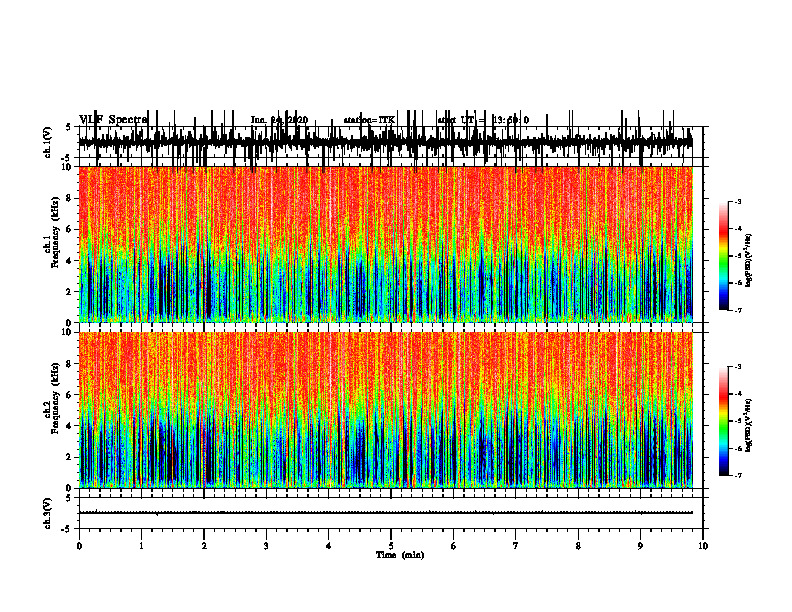
Task: Click the '6' kHz tick on ch.1 frequency axis
Action: point(70,229)
